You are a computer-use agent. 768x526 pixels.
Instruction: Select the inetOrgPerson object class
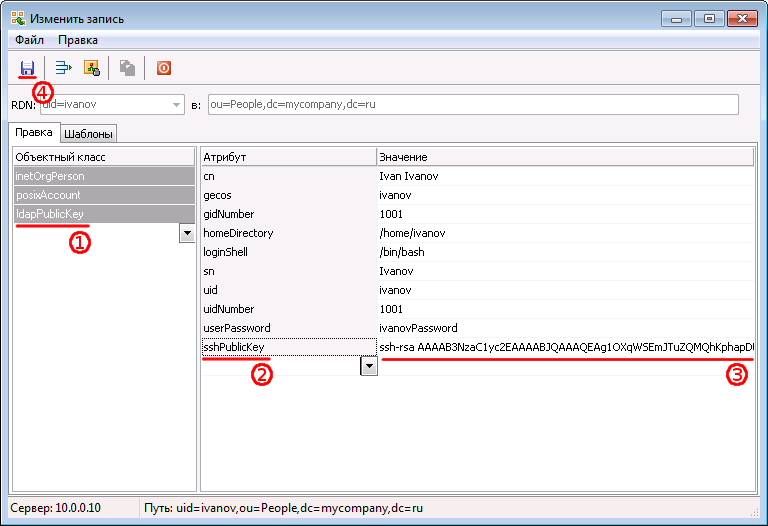point(50,176)
